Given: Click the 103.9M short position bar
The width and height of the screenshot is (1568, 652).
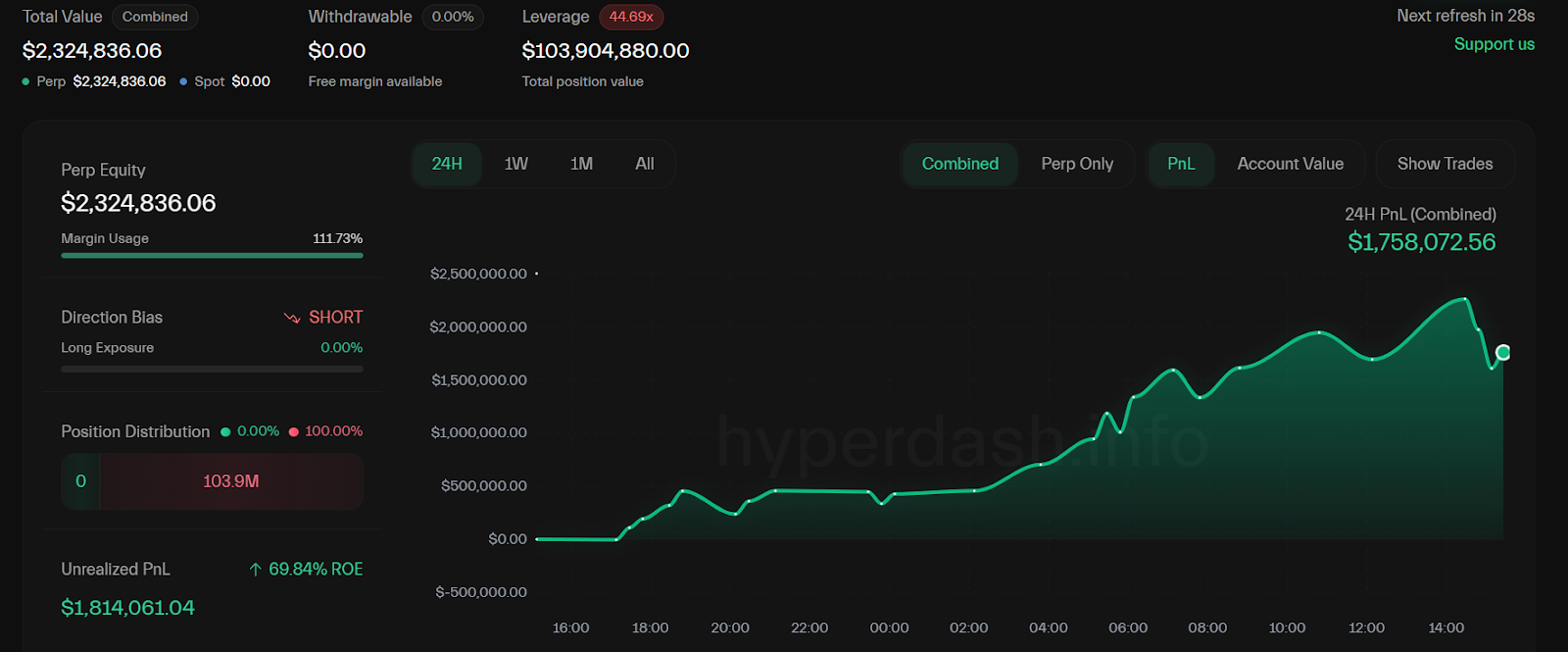Looking at the screenshot, I should 231,481.
